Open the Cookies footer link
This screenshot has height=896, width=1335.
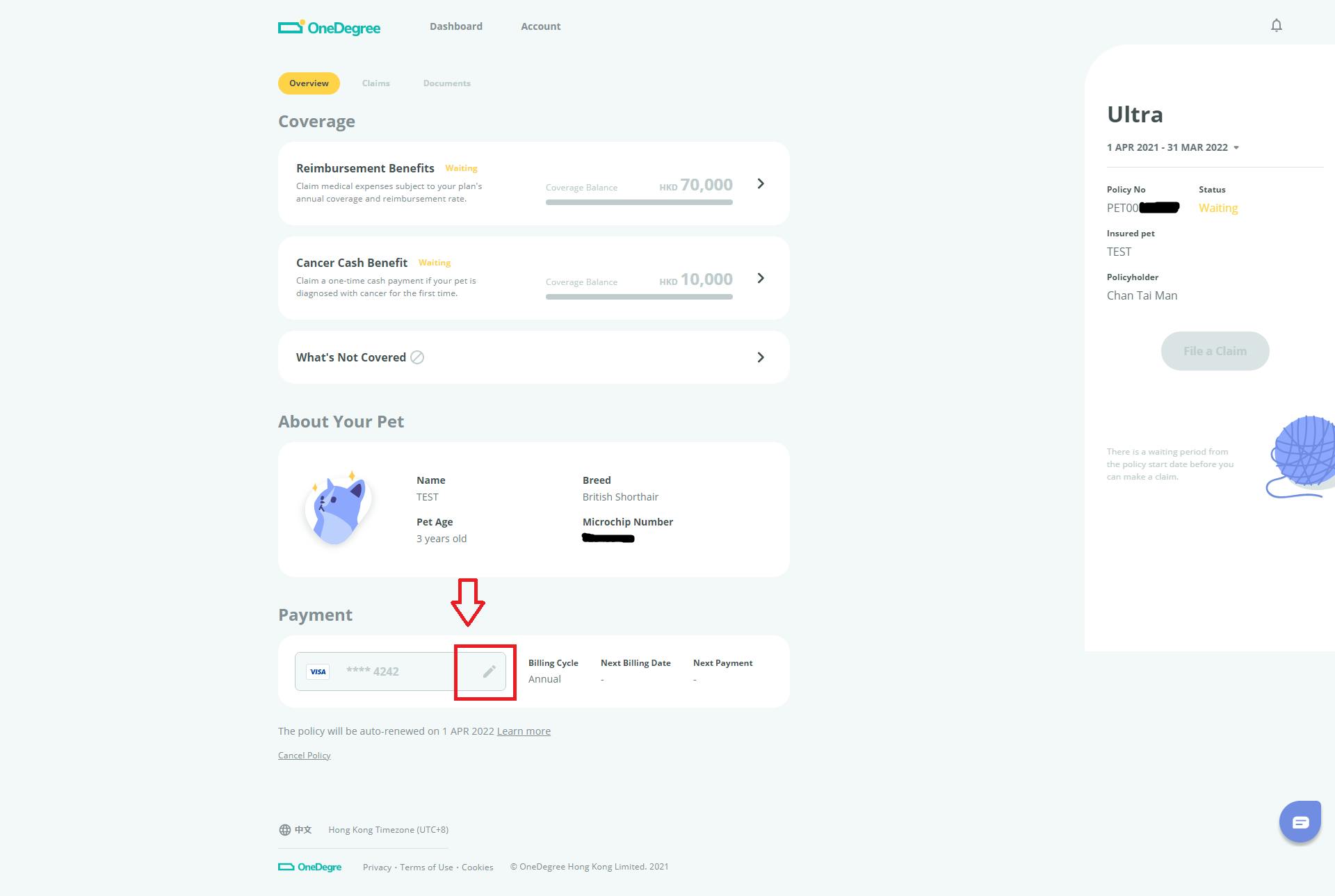[x=478, y=867]
